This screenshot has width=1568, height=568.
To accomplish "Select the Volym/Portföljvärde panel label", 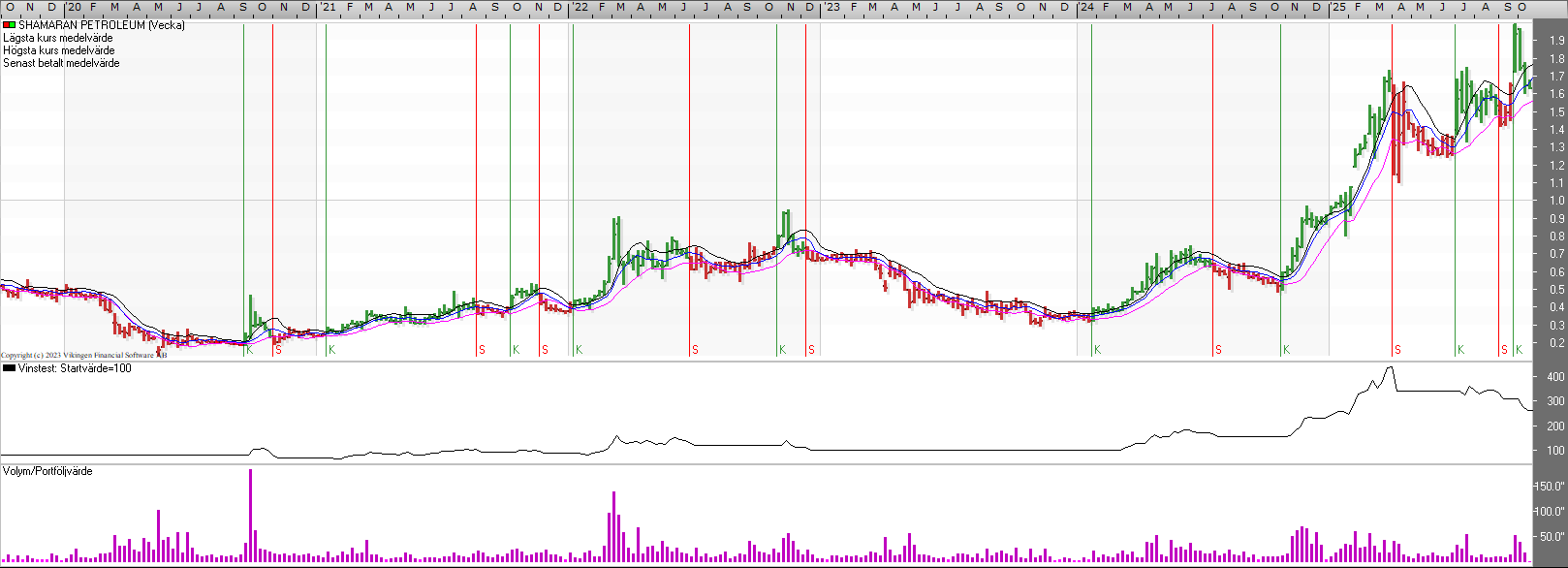I will point(47,471).
